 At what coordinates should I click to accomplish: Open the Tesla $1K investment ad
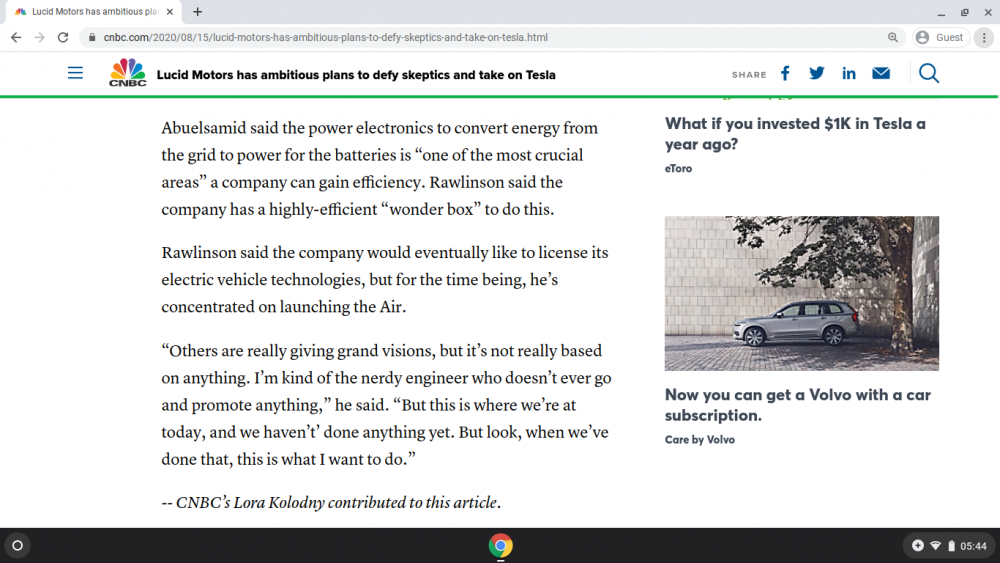point(795,134)
